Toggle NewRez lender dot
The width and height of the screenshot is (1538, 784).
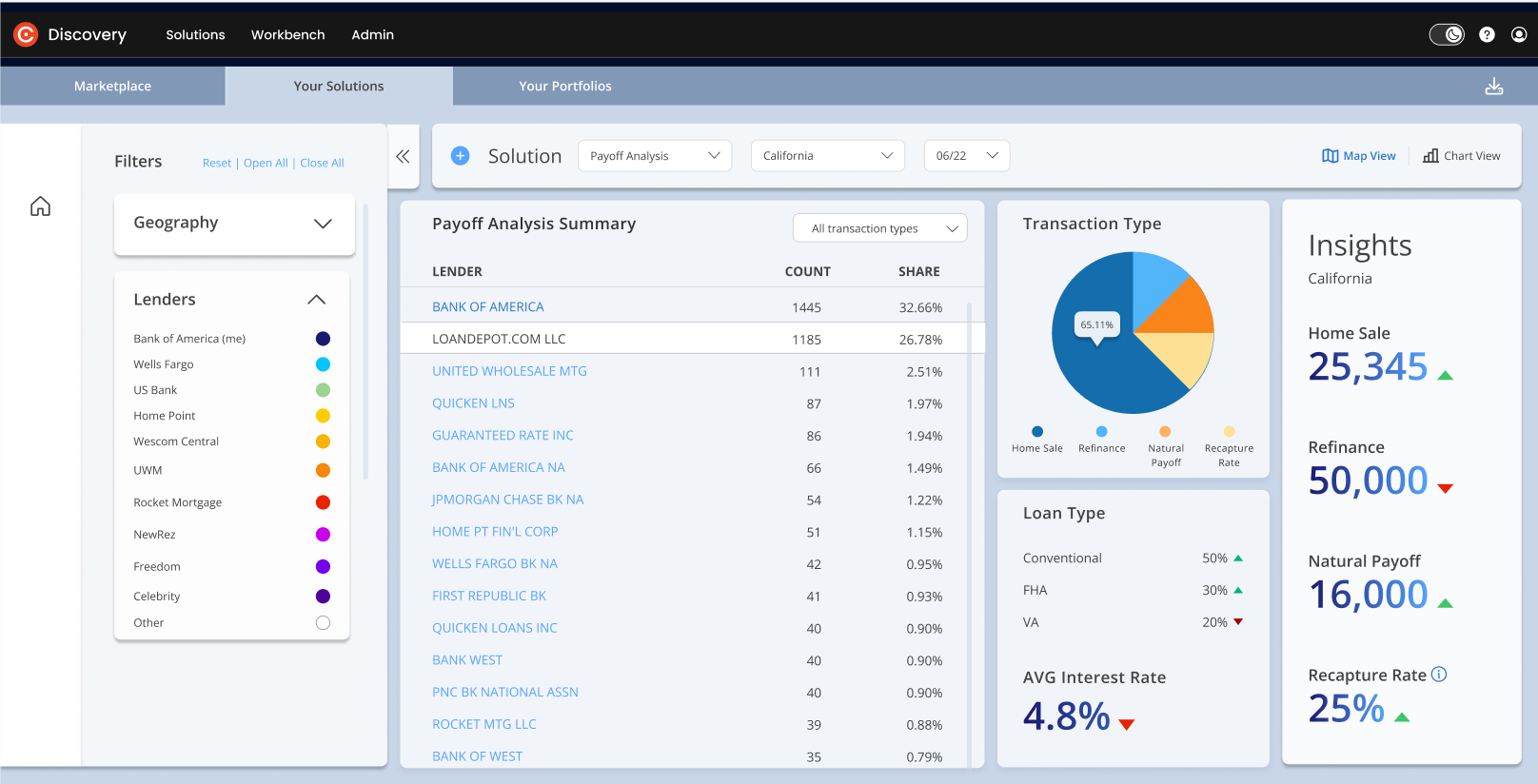pyautogui.click(x=323, y=535)
